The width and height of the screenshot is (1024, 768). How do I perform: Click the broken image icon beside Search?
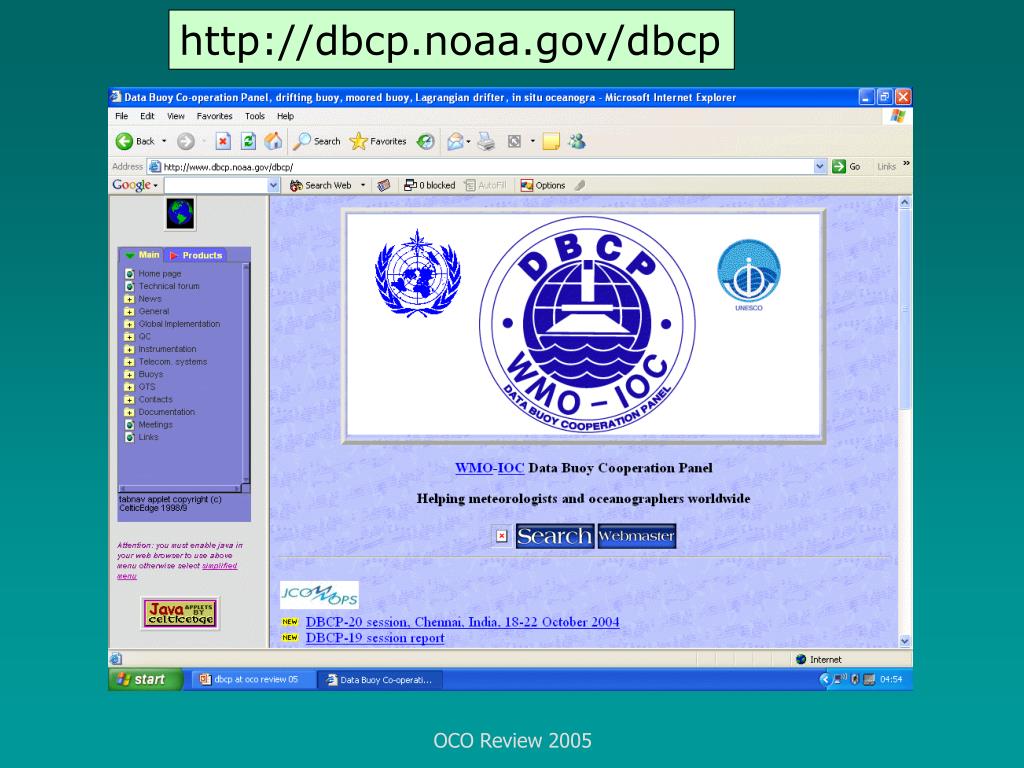[x=502, y=536]
